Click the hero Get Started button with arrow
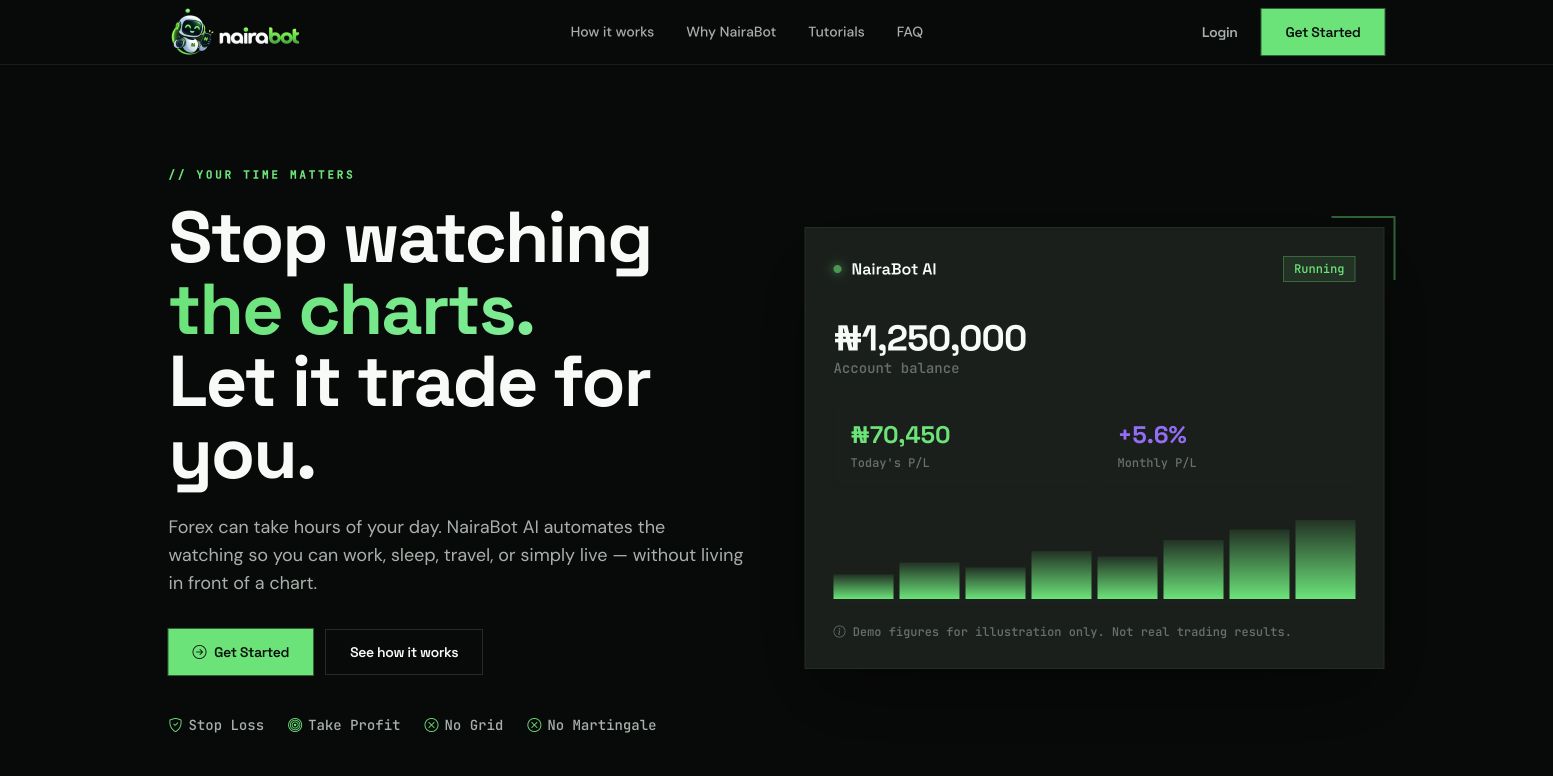This screenshot has width=1553, height=776. point(240,652)
